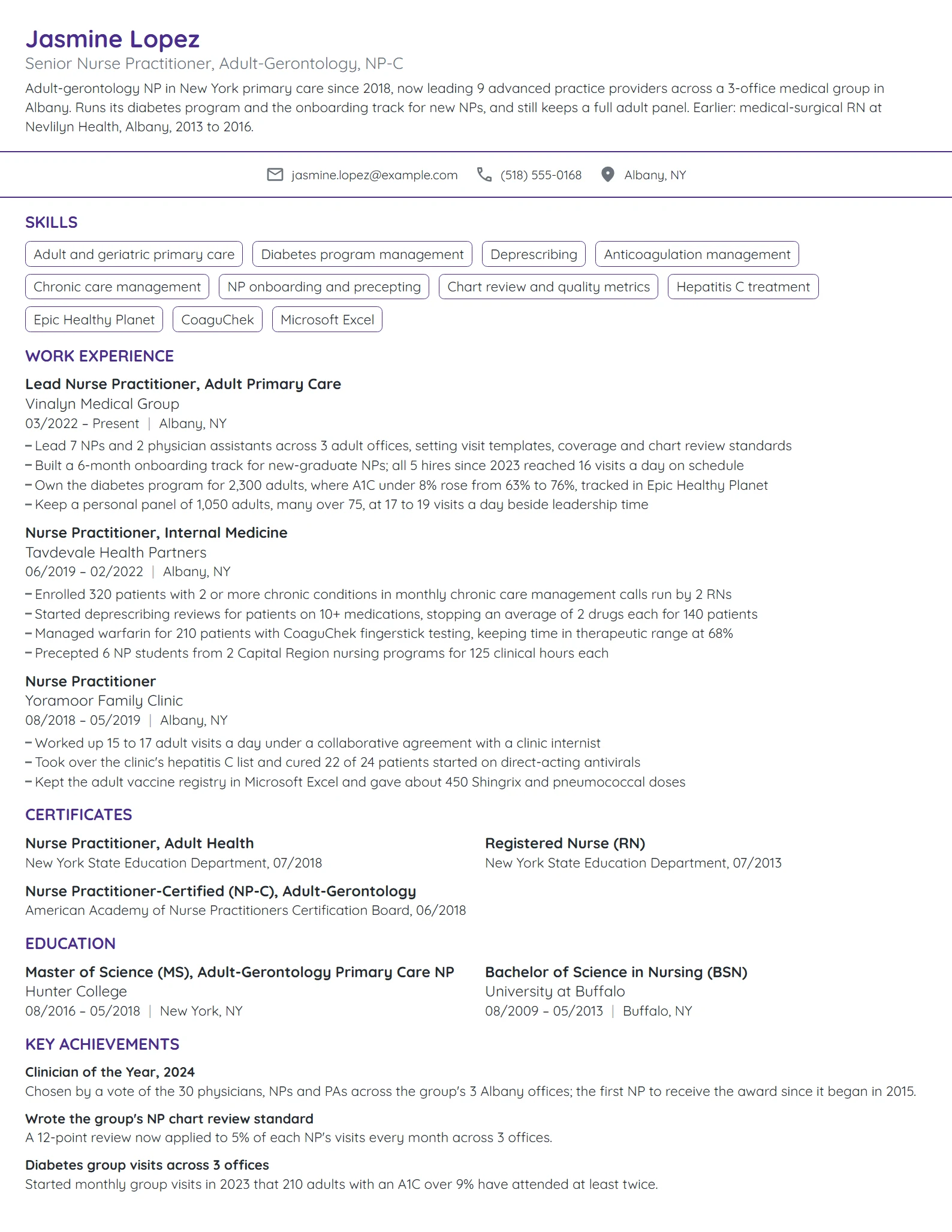This screenshot has height=1232, width=952.
Task: Select the Chronic care management tag
Action: click(117, 287)
